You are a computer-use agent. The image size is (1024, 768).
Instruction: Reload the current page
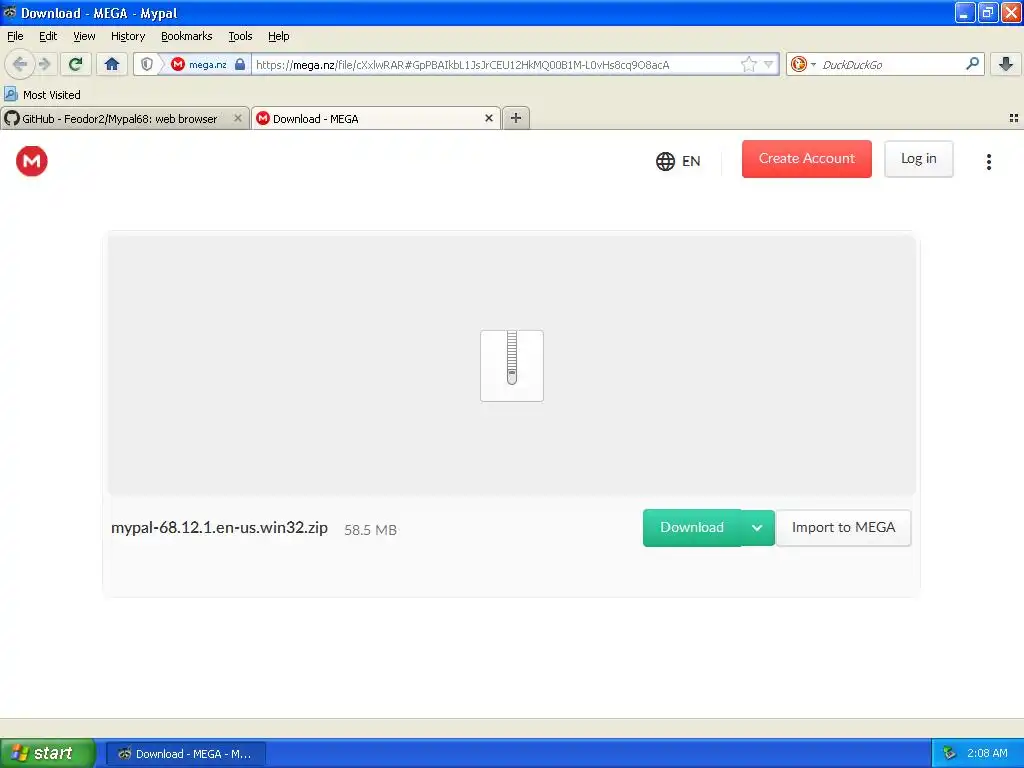(75, 64)
